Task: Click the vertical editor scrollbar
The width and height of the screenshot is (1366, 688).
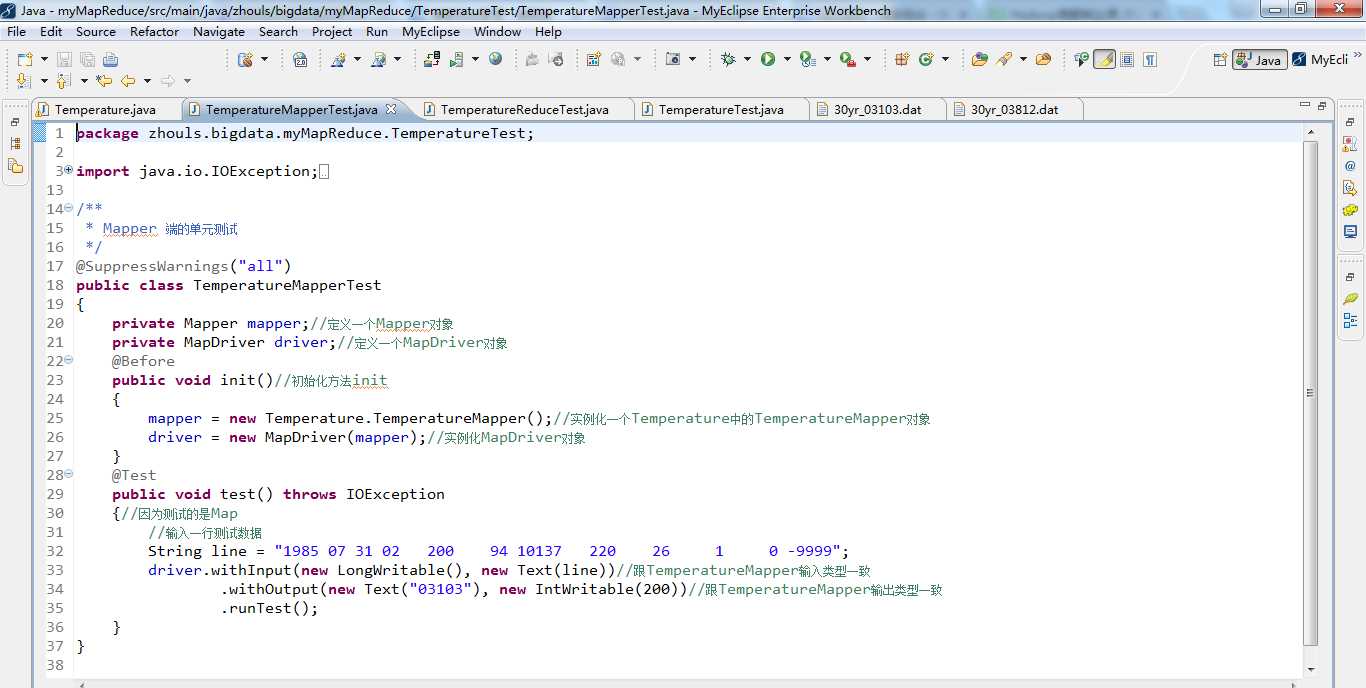Action: pyautogui.click(x=1310, y=394)
